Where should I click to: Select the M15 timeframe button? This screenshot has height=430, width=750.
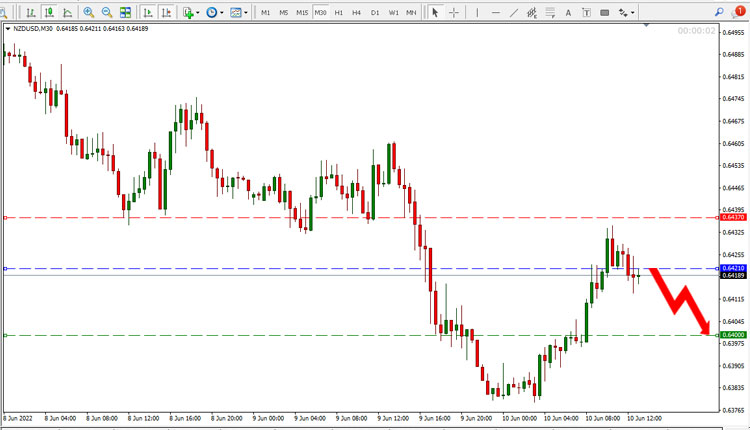pos(302,12)
